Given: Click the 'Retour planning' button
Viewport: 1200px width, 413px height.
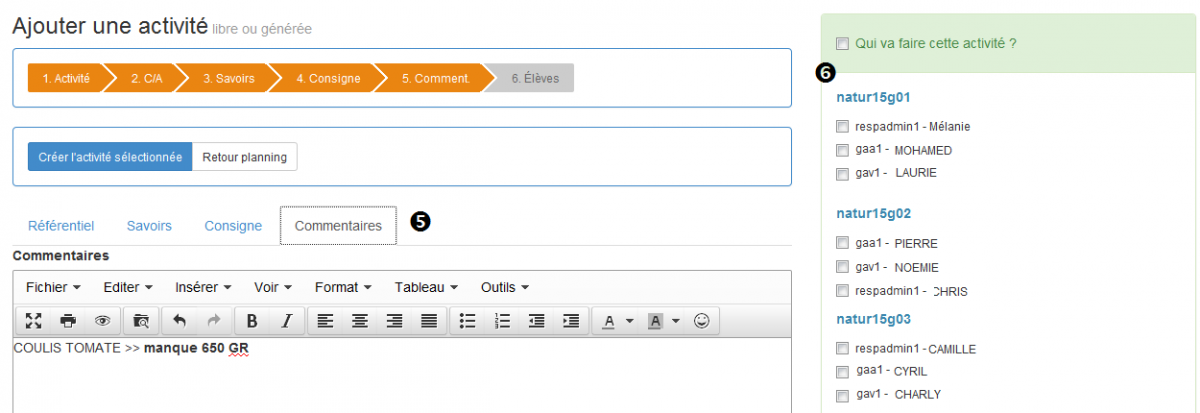Looking at the screenshot, I should point(244,157).
